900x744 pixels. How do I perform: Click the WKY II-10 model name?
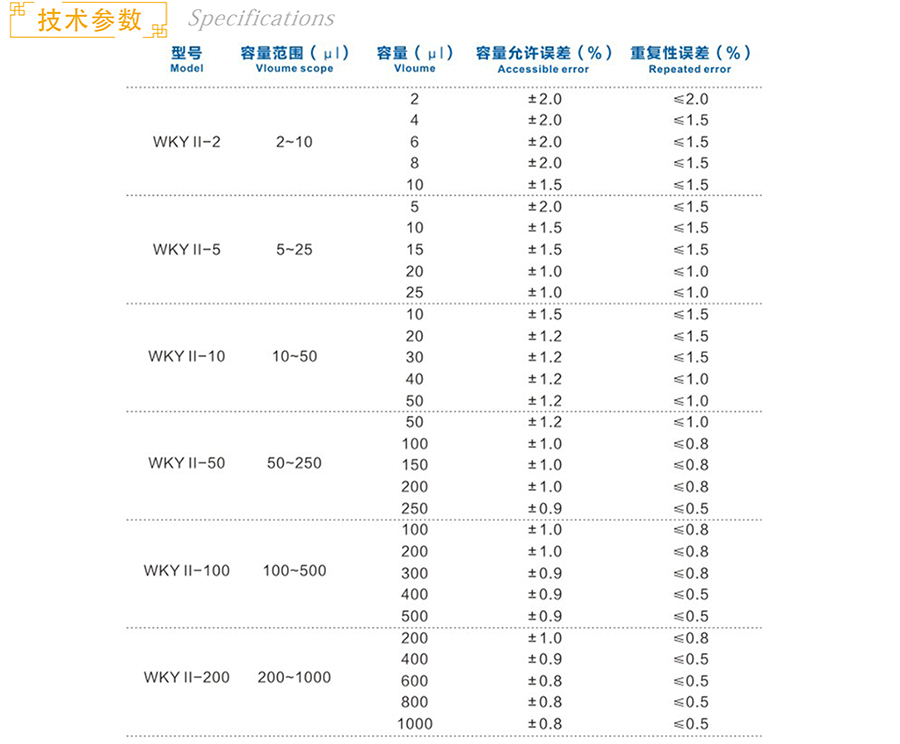[x=186, y=356]
